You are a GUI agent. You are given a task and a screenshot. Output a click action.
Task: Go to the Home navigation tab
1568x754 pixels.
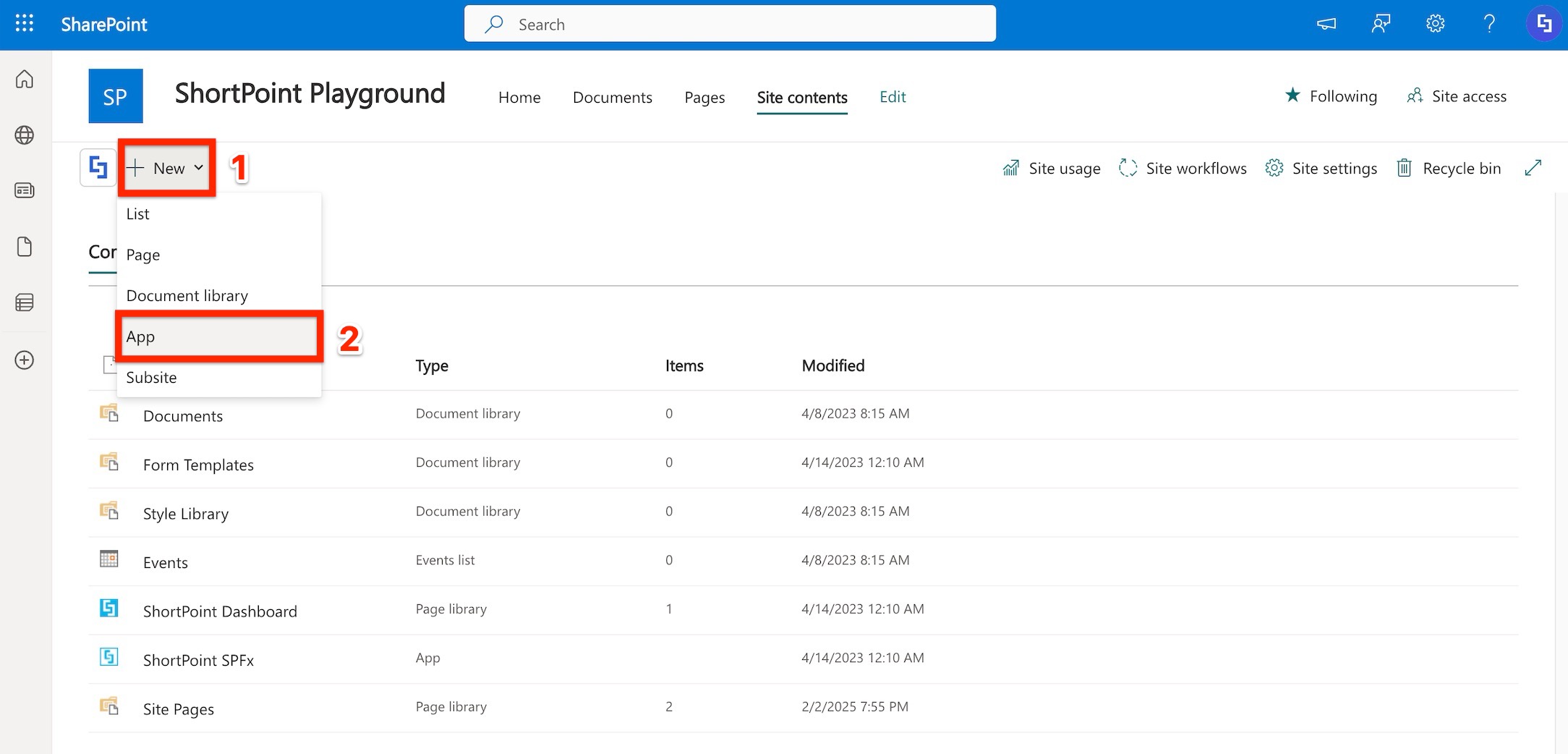(519, 97)
